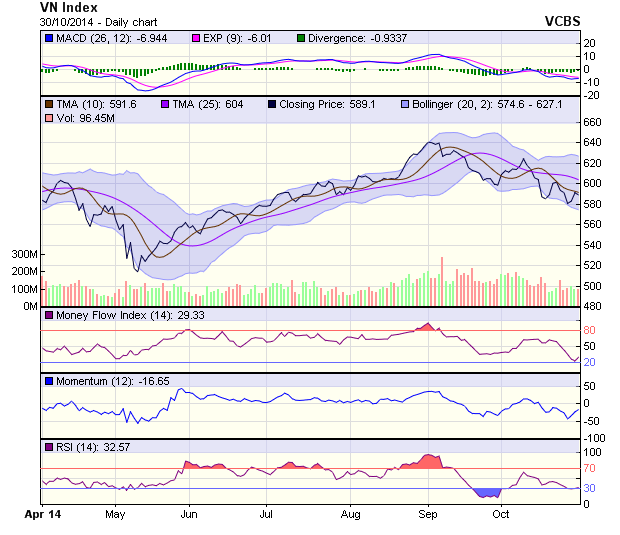Select the brown TMA (10) legend marker
620x535 pixels.
click(x=48, y=104)
